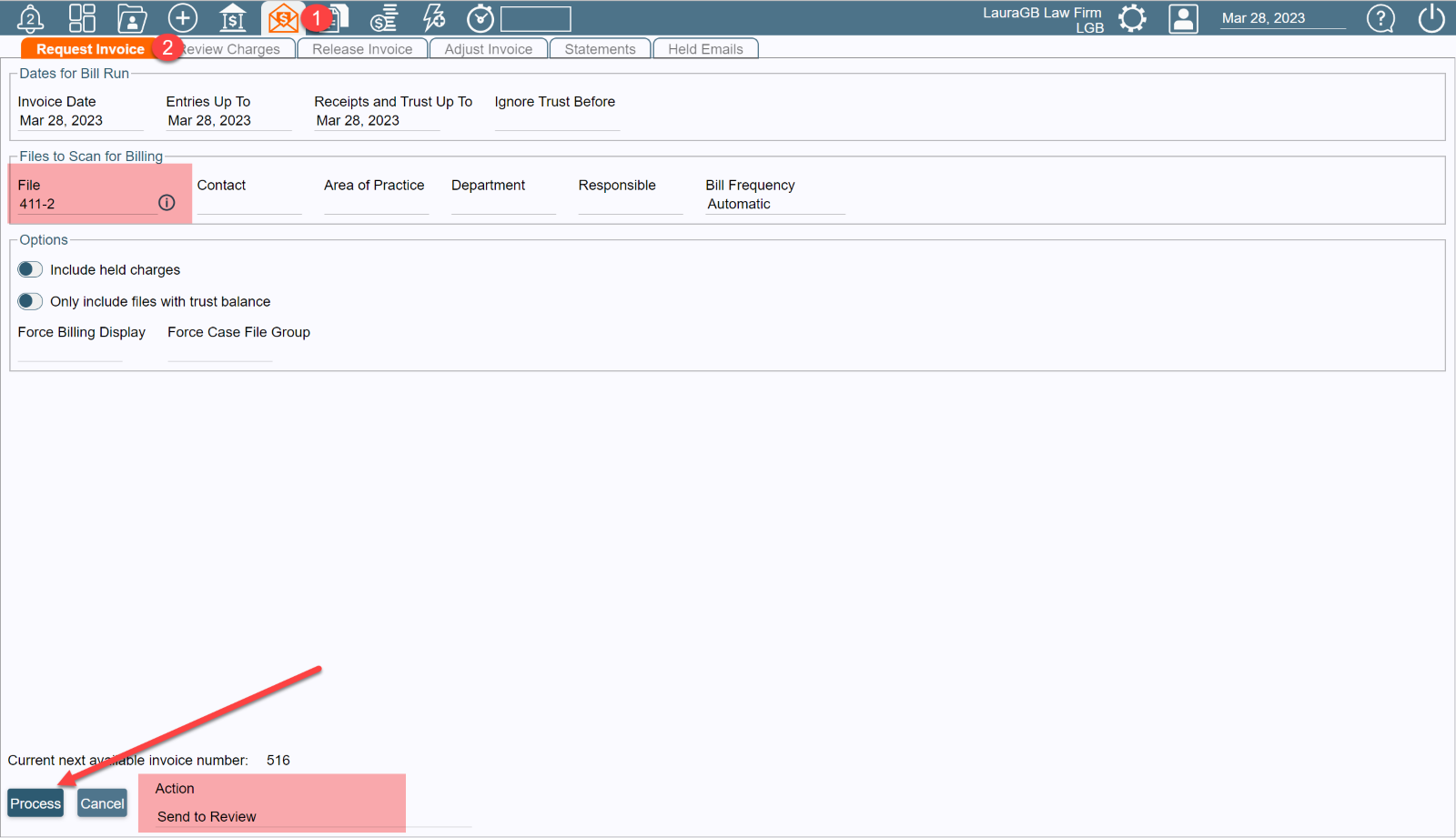Click the plus icon to add new item
The width and height of the screenshot is (1456, 838).
[x=183, y=17]
